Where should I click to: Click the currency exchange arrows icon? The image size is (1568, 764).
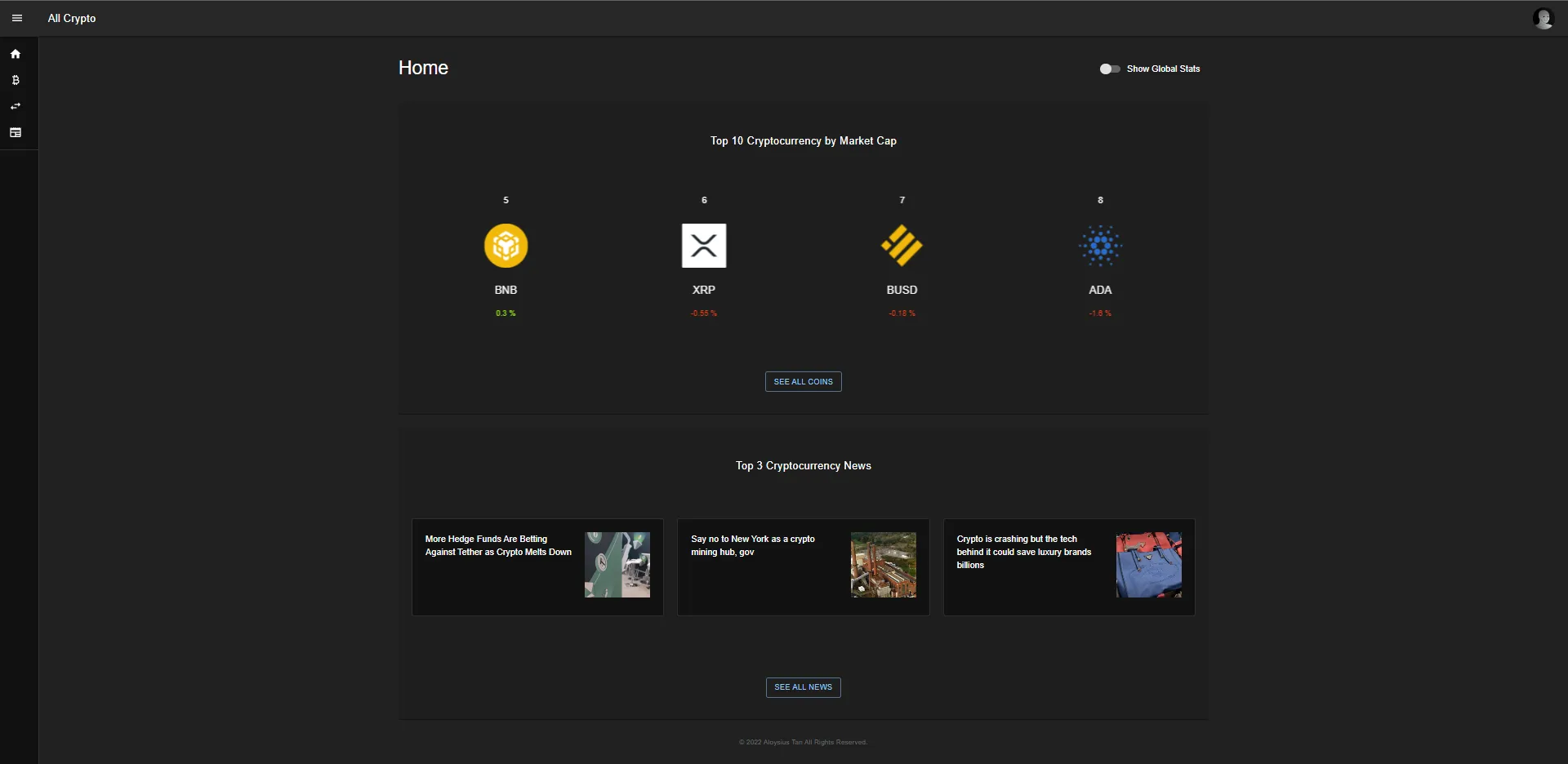16,105
